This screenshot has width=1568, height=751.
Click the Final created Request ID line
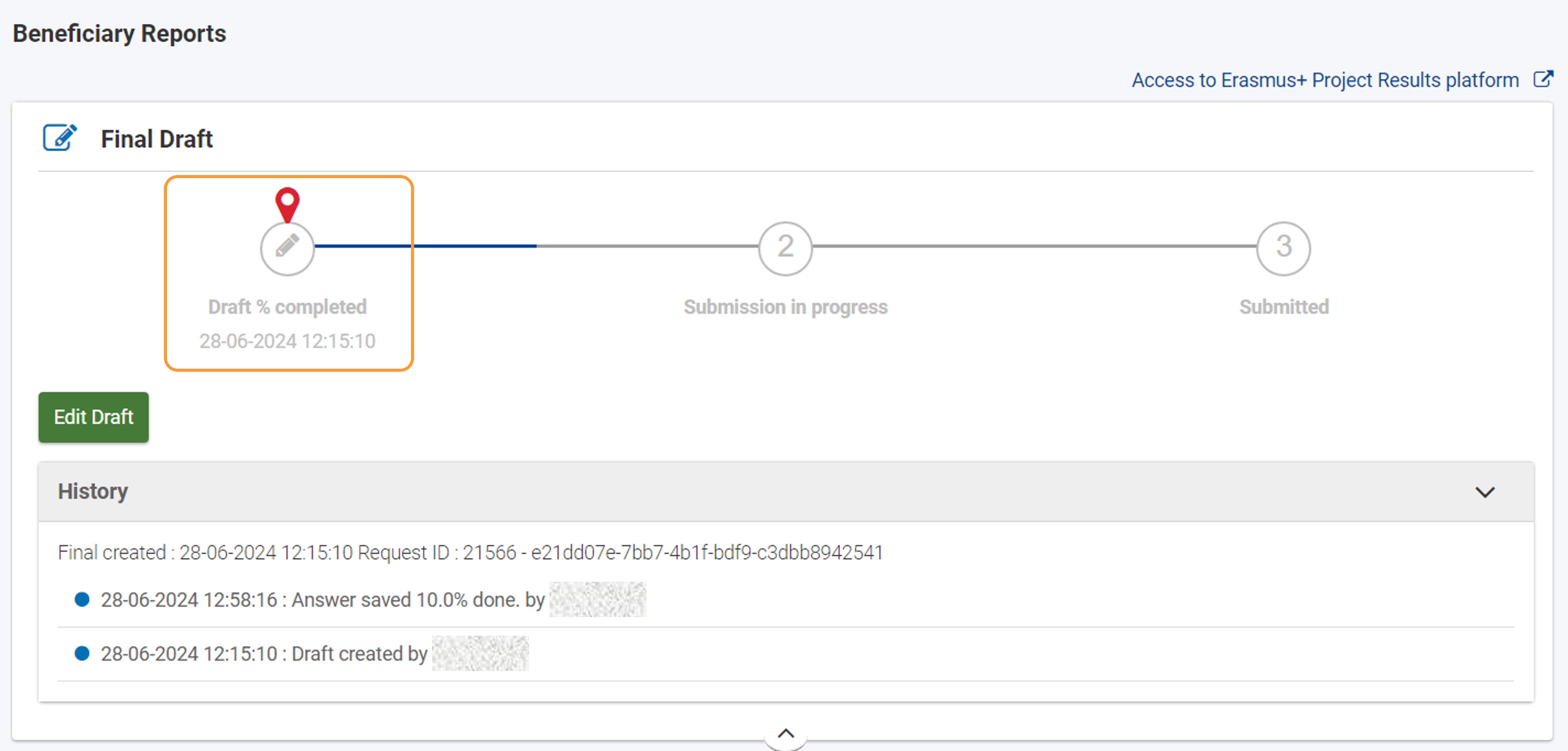[470, 553]
